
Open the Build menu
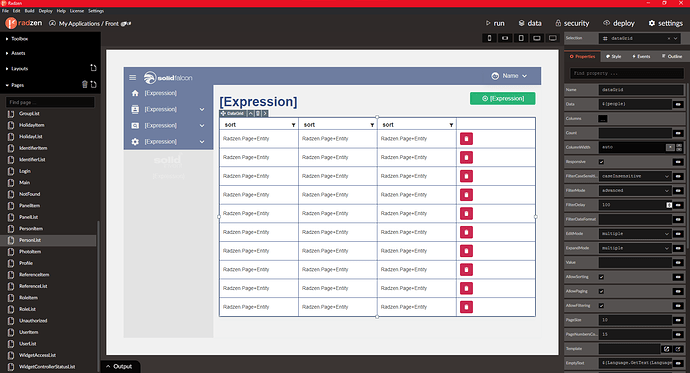tap(29, 11)
